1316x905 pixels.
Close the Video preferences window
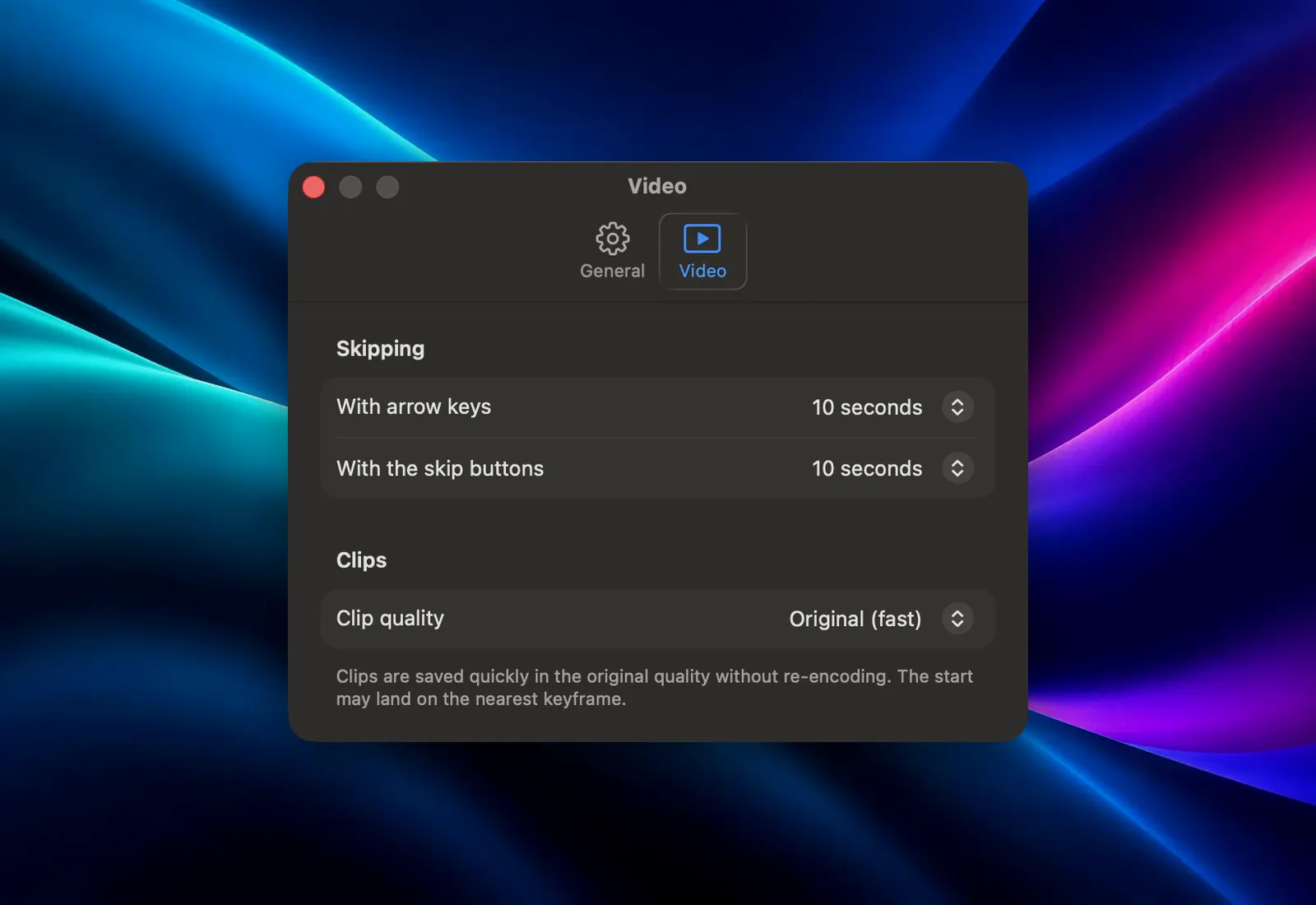[x=313, y=188]
